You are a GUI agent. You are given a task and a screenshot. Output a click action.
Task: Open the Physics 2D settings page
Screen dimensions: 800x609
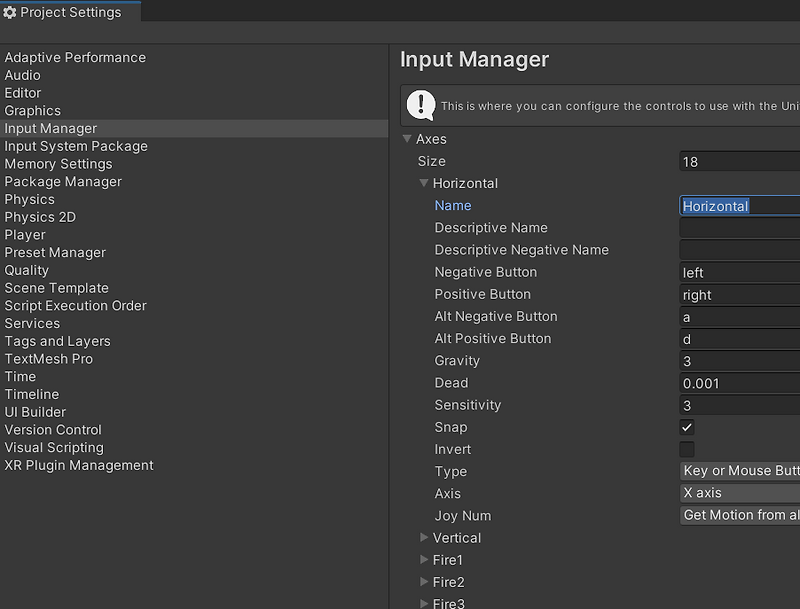[x=40, y=217]
